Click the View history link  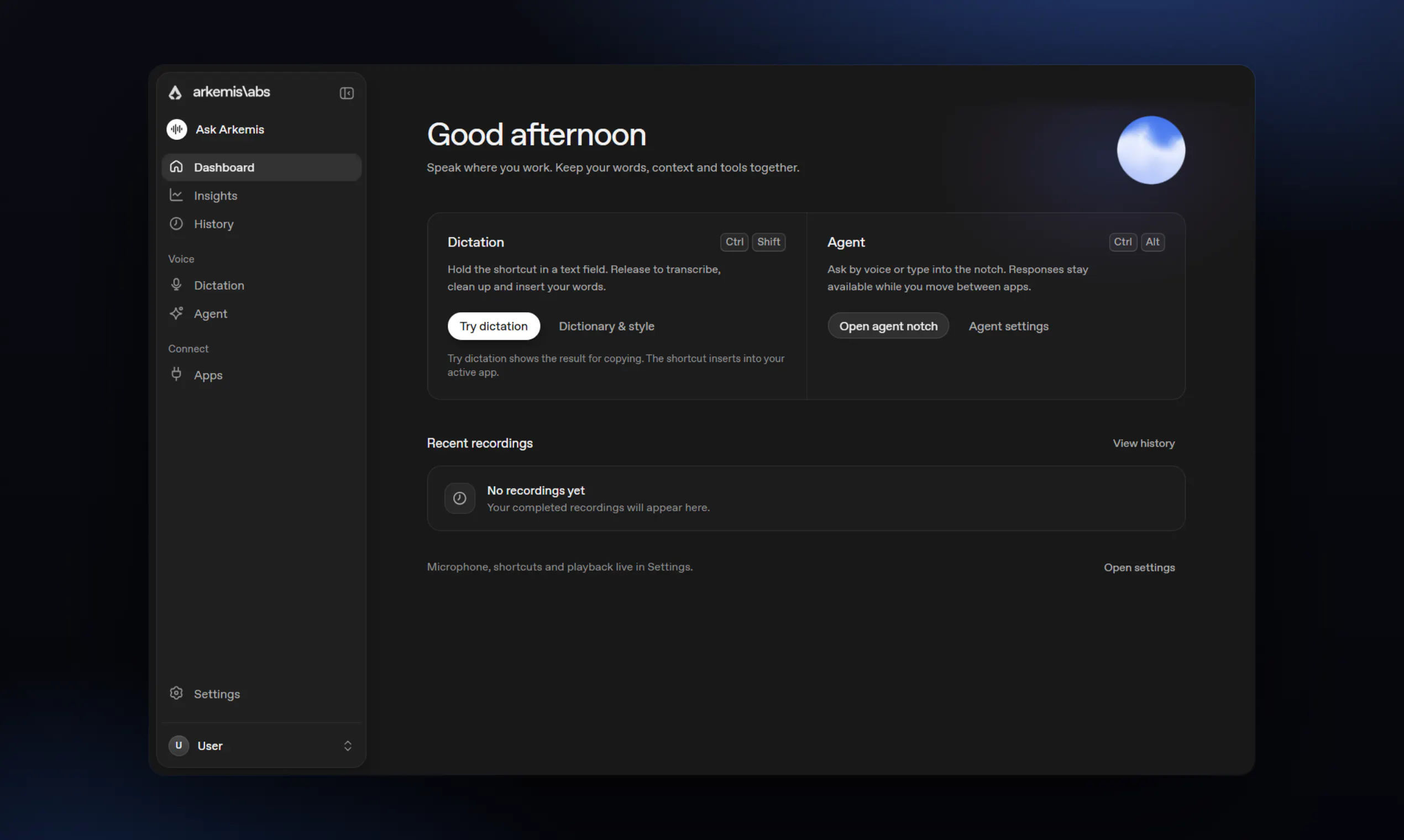[x=1144, y=443]
